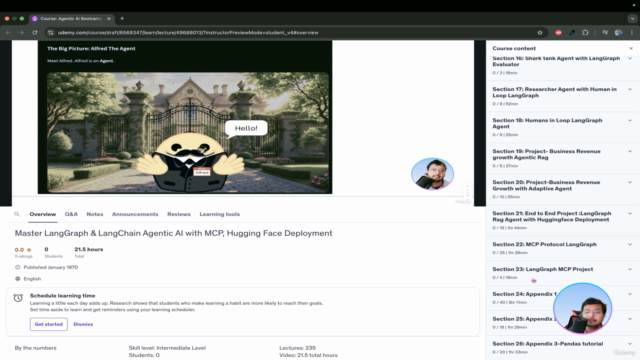Click the search magnifier beside Overview tab
The image size is (640, 360).
17,214
